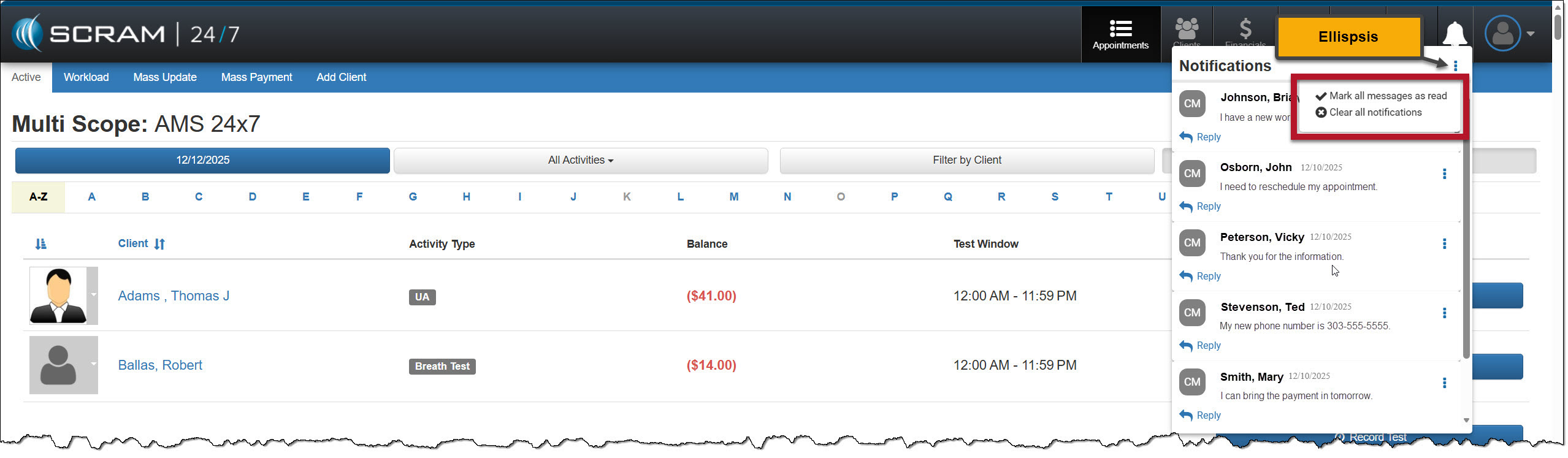Click the sort order icon above photos
The height and width of the screenshot is (458, 1568).
(40, 244)
